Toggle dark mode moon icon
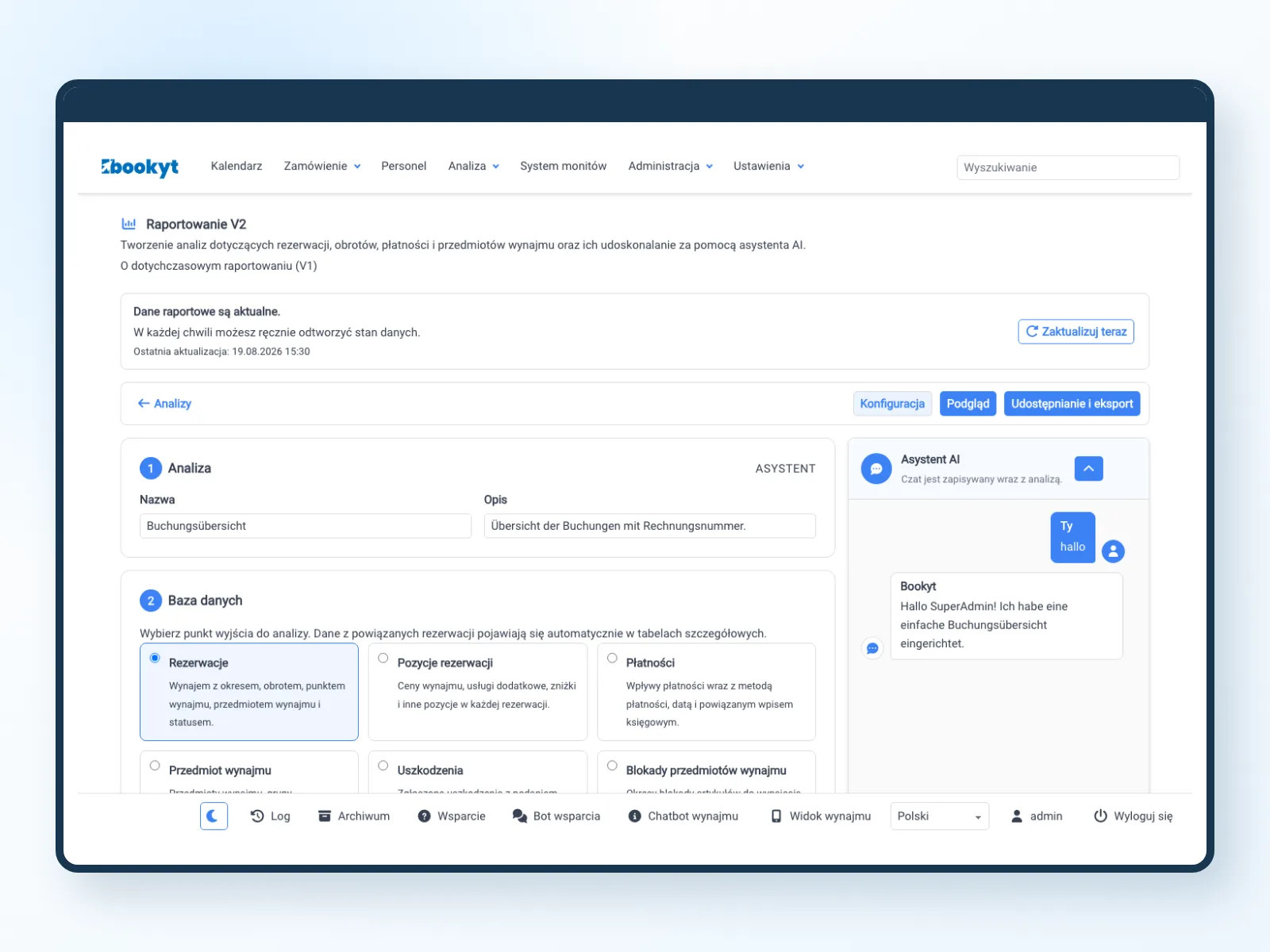 (214, 816)
